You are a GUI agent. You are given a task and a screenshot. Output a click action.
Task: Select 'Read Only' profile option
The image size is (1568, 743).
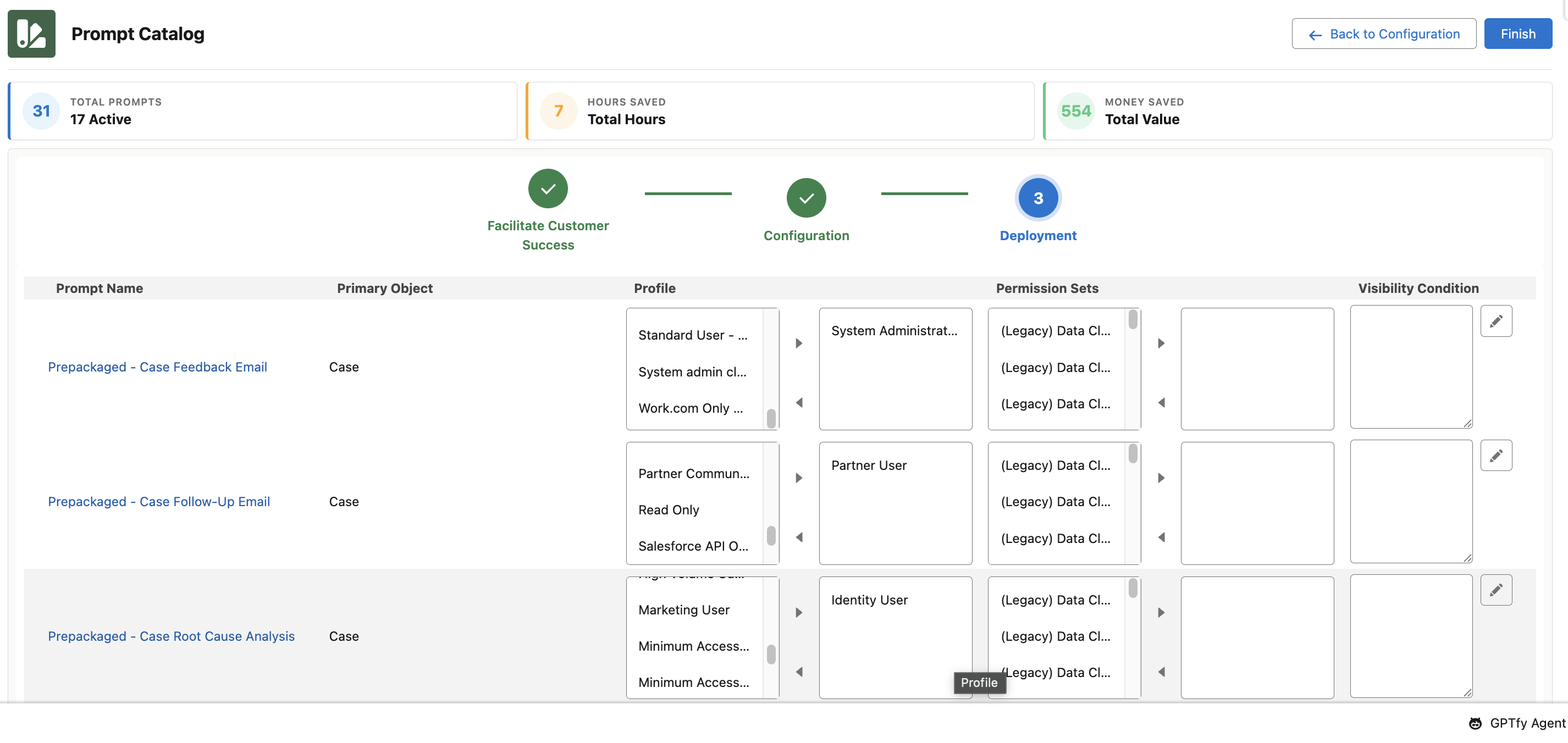[x=669, y=510]
